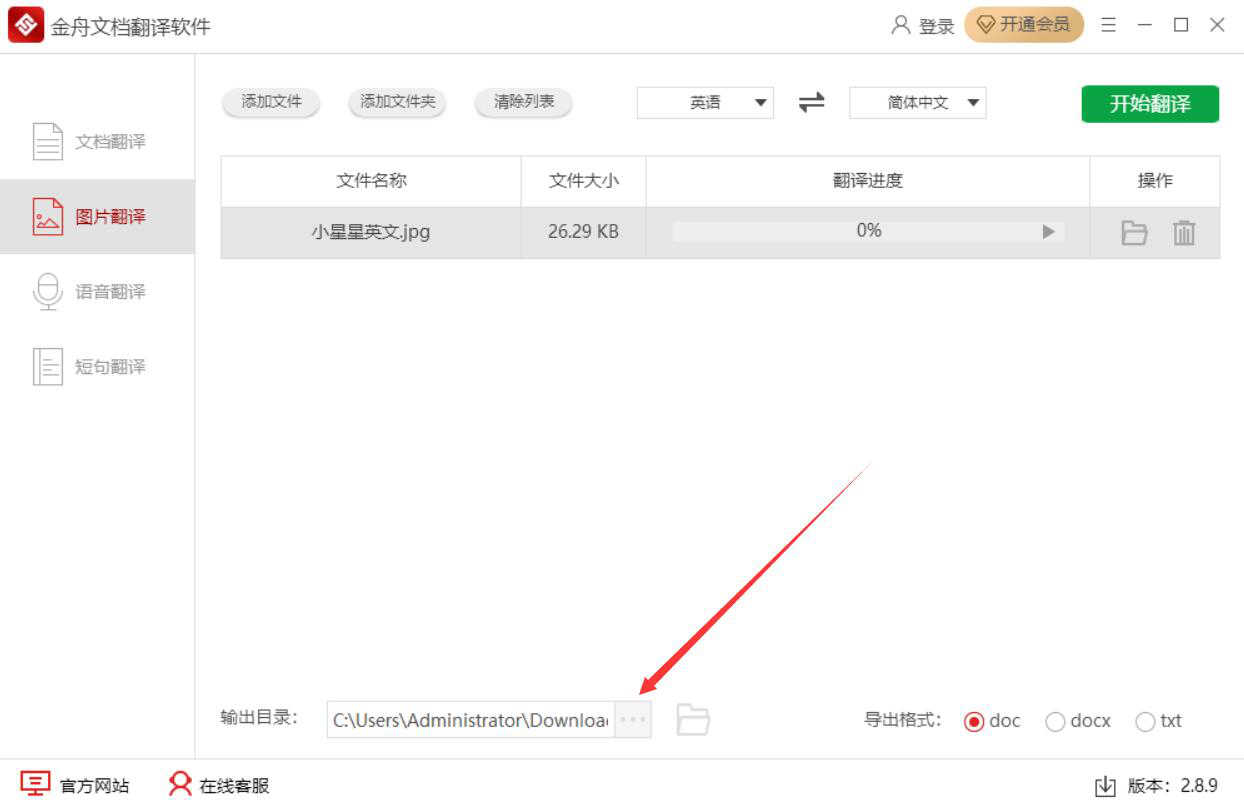Click 文件大小 column header
The width and height of the screenshot is (1244, 801).
tap(583, 181)
